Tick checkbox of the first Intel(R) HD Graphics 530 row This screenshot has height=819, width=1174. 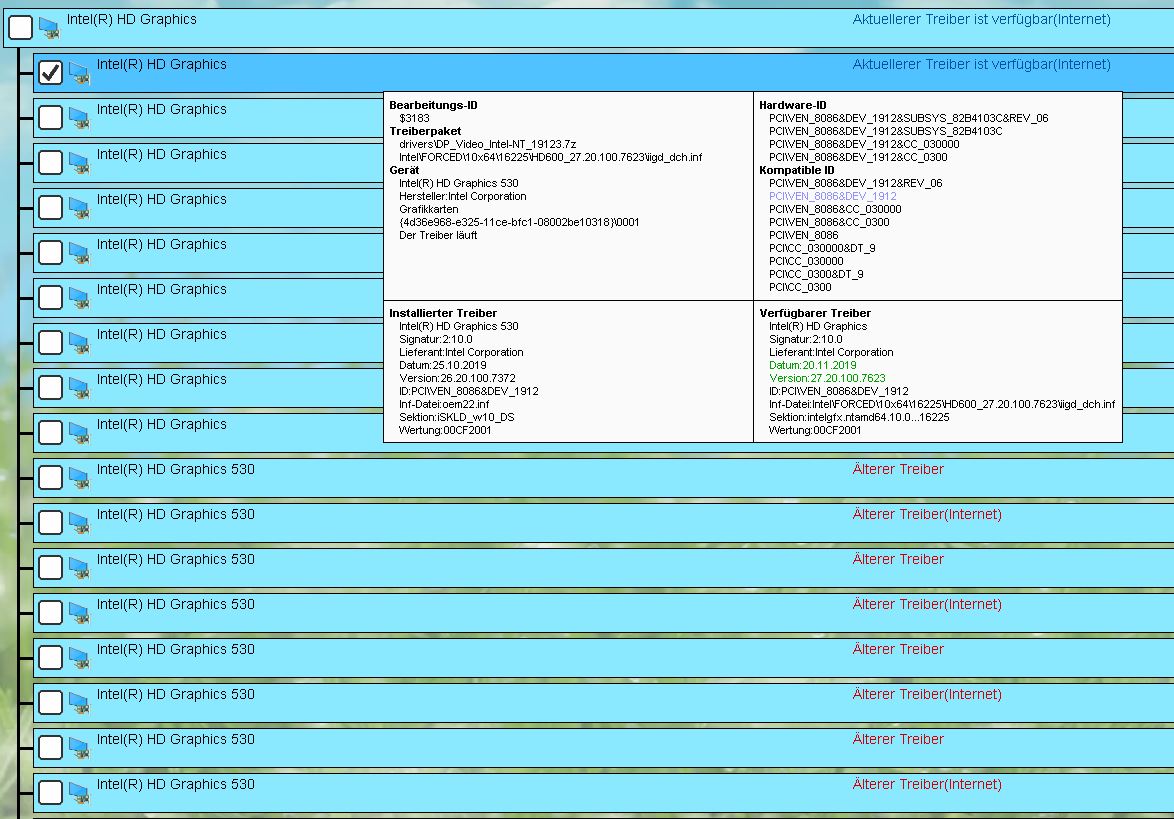tap(50, 478)
